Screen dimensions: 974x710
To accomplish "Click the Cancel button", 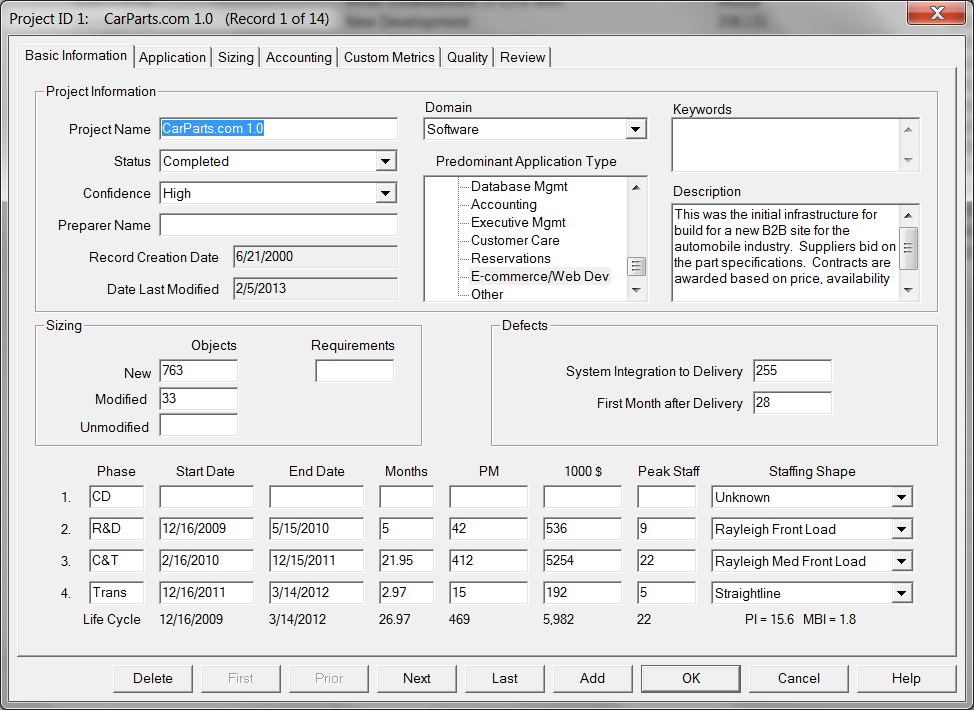I will click(x=799, y=678).
